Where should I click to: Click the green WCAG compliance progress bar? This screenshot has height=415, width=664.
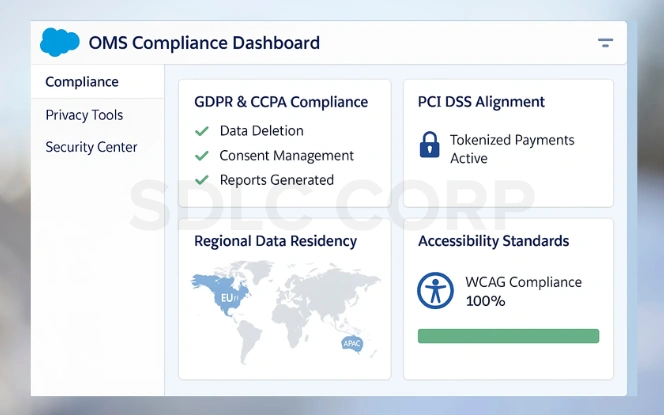pyautogui.click(x=508, y=336)
